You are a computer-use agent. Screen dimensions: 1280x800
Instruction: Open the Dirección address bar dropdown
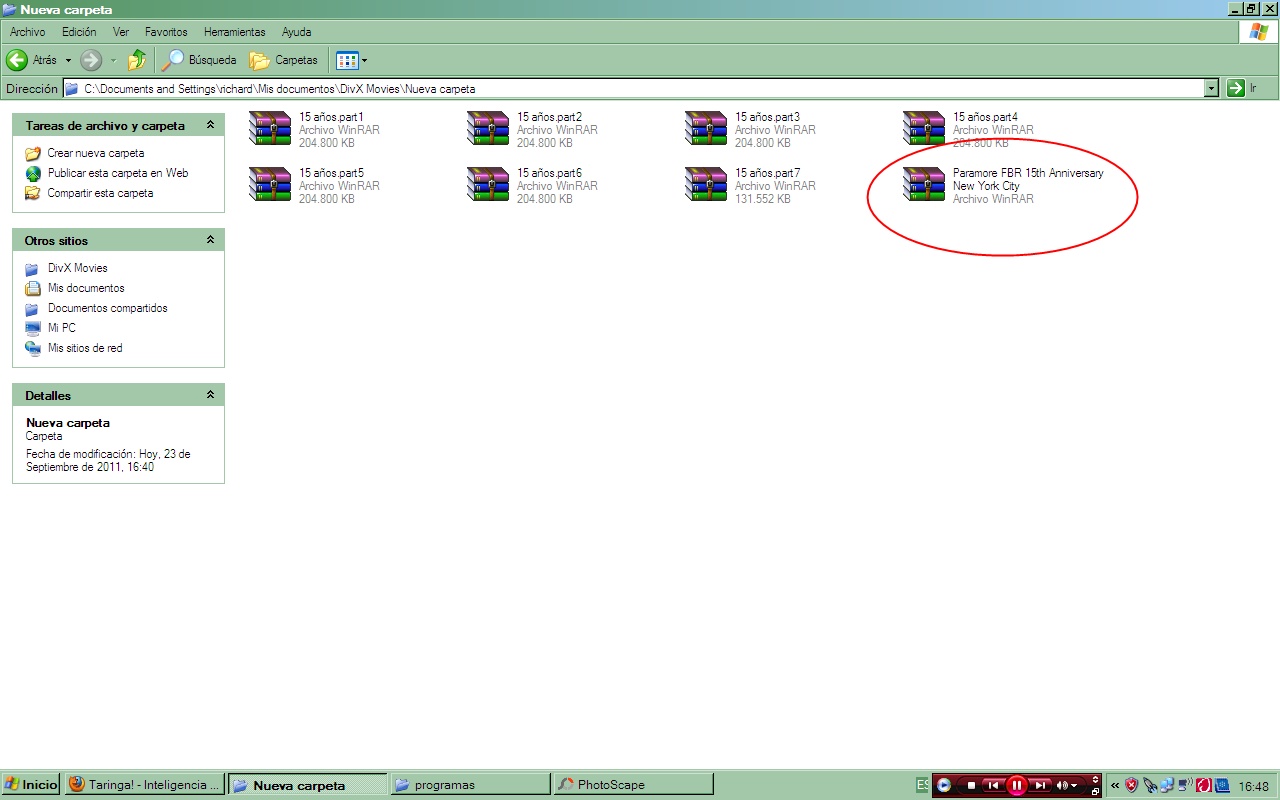1210,88
